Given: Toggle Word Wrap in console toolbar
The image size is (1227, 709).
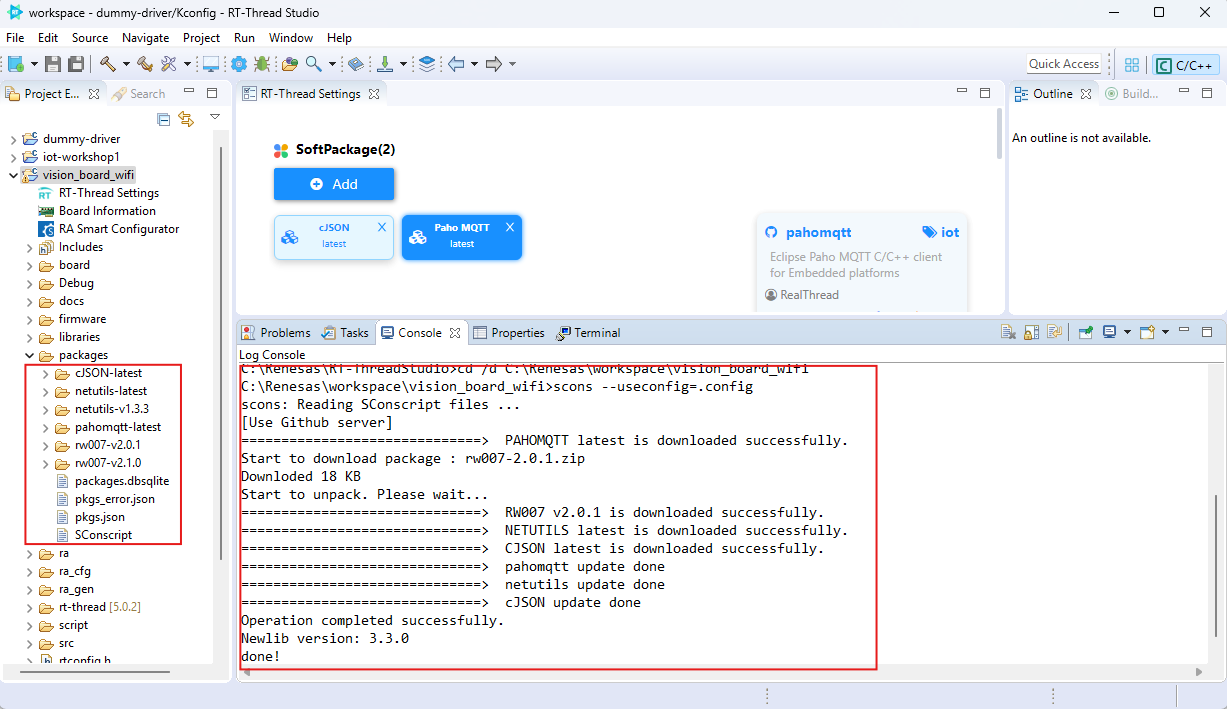Looking at the screenshot, I should (1054, 333).
